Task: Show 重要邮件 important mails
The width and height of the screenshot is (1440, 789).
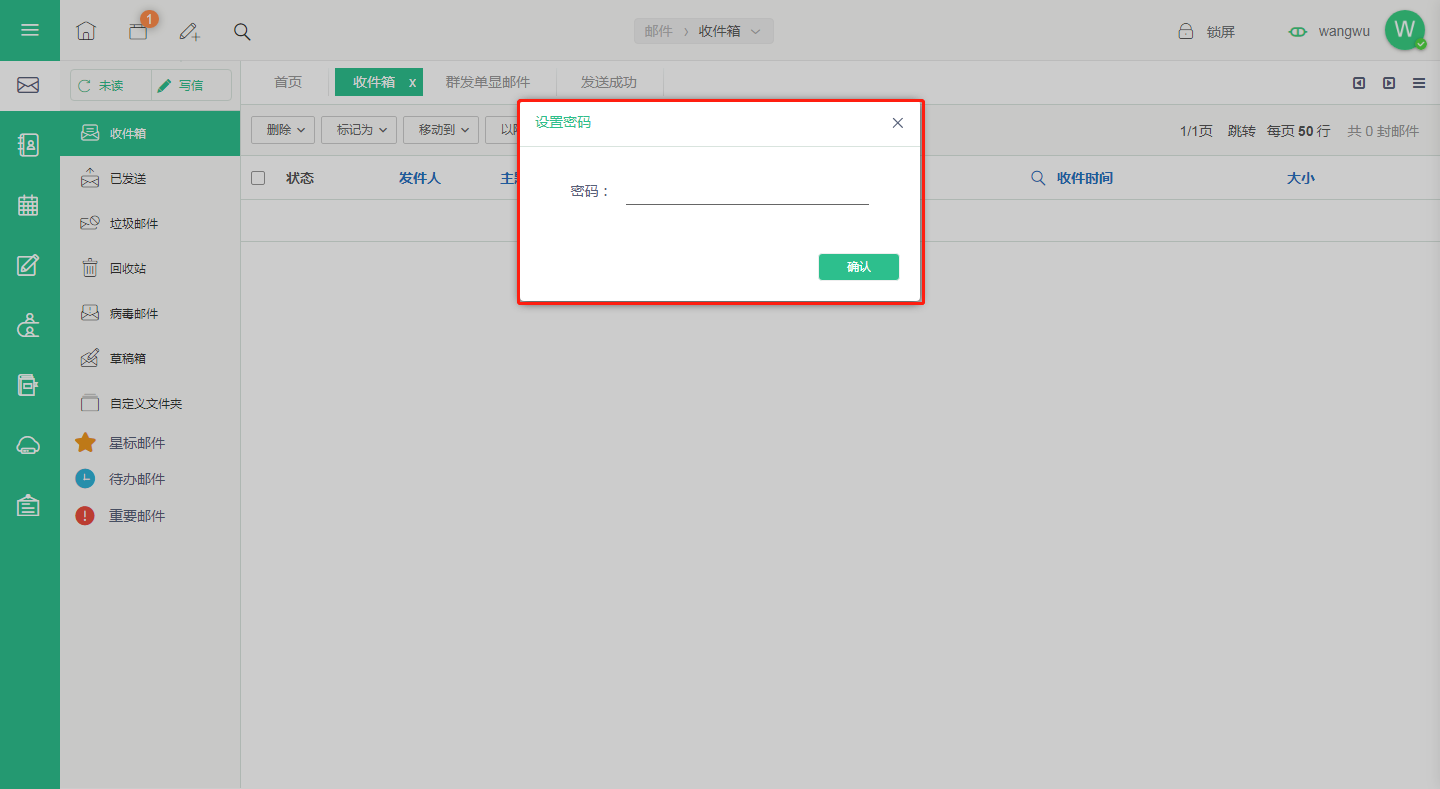Action: coord(137,516)
